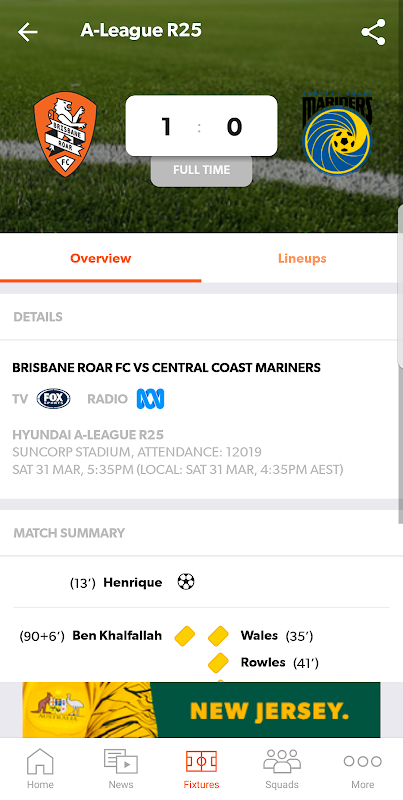Screen dimensions: 403x800
Task: Click the vertical scrollbar on right edge
Action: 400,286
